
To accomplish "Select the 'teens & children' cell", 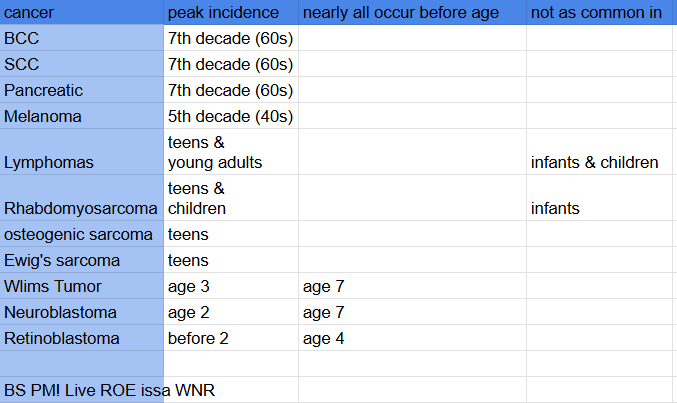I will click(230, 198).
